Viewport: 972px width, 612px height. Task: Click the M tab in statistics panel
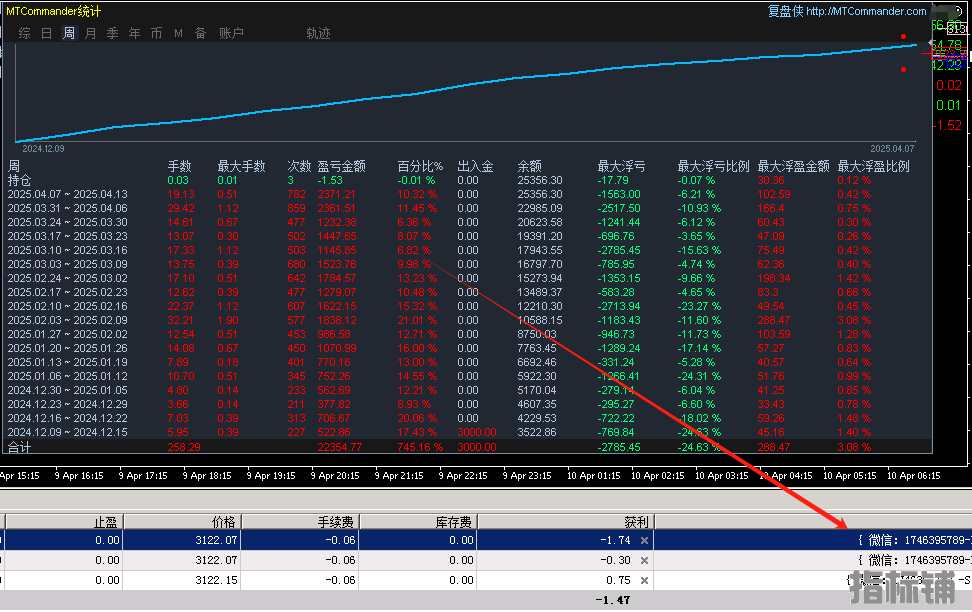coord(178,33)
